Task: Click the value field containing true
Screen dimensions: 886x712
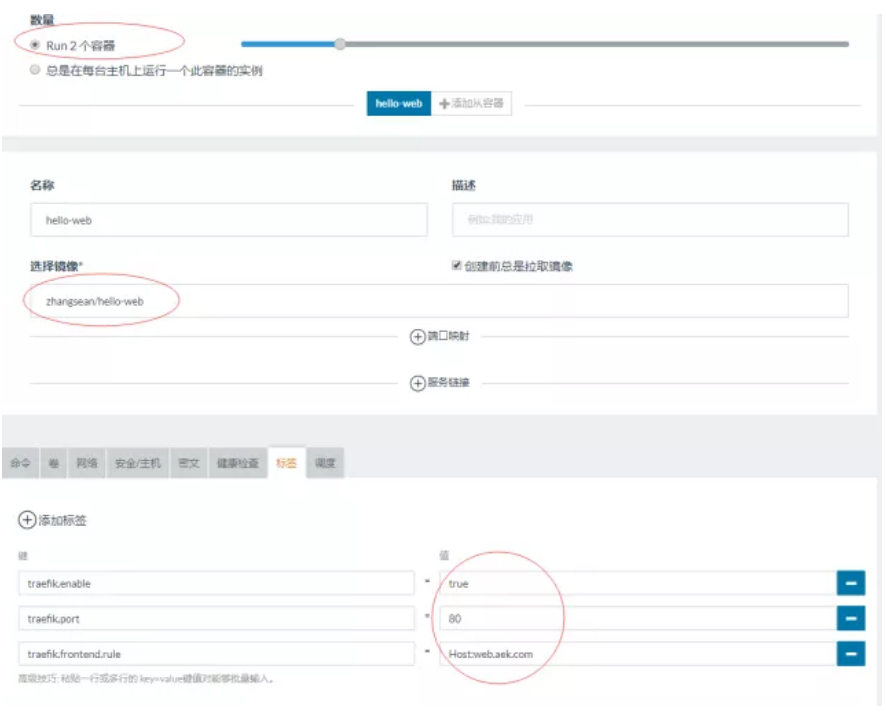Action: tap(638, 584)
